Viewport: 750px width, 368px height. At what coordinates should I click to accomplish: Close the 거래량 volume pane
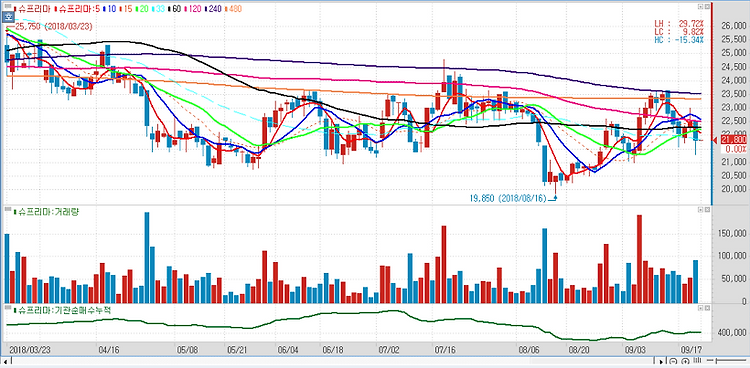coord(706,210)
